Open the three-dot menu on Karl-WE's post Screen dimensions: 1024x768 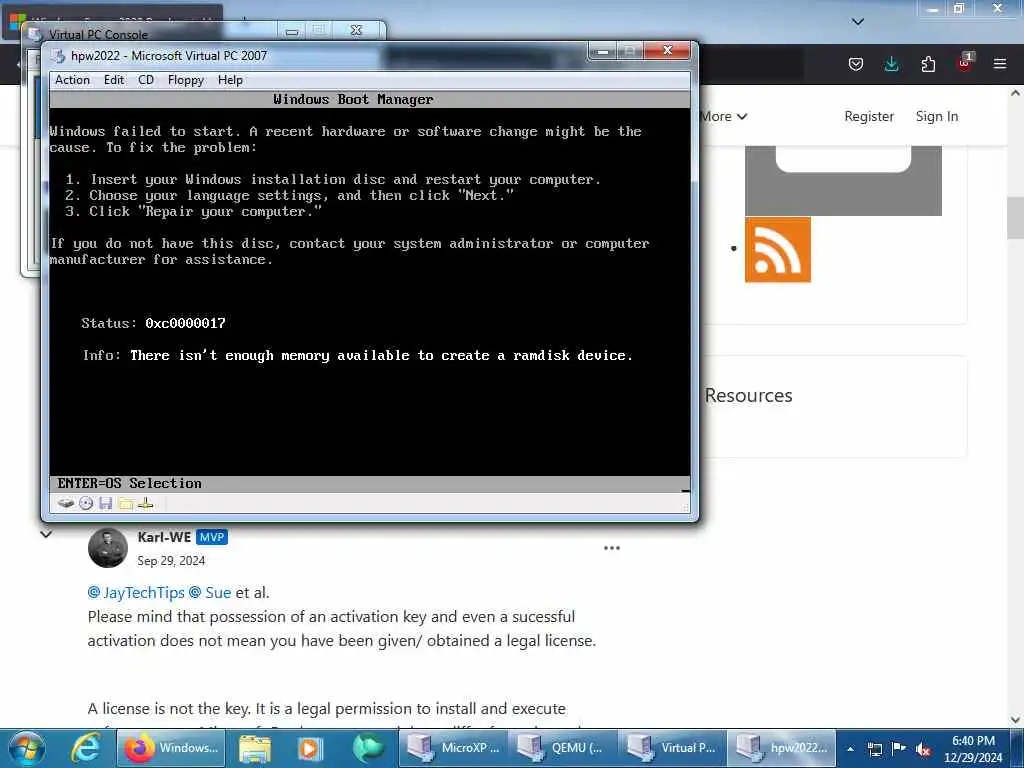pos(612,548)
